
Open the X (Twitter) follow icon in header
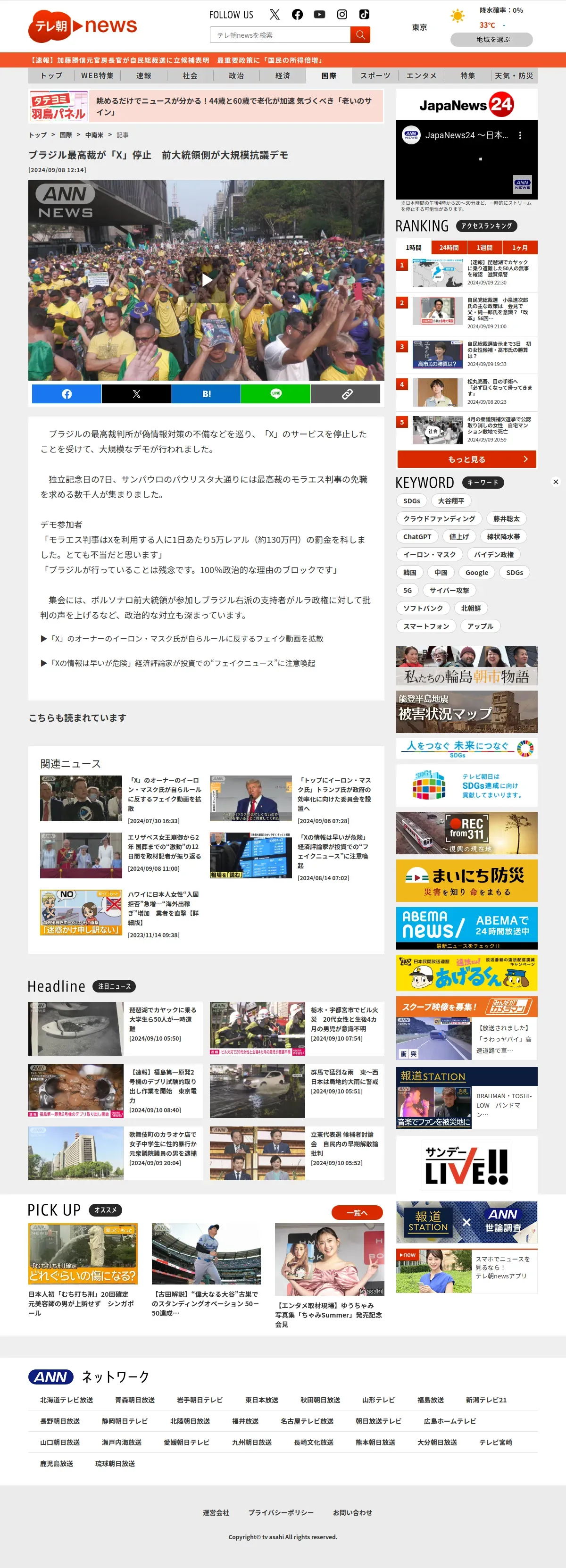tap(275, 15)
